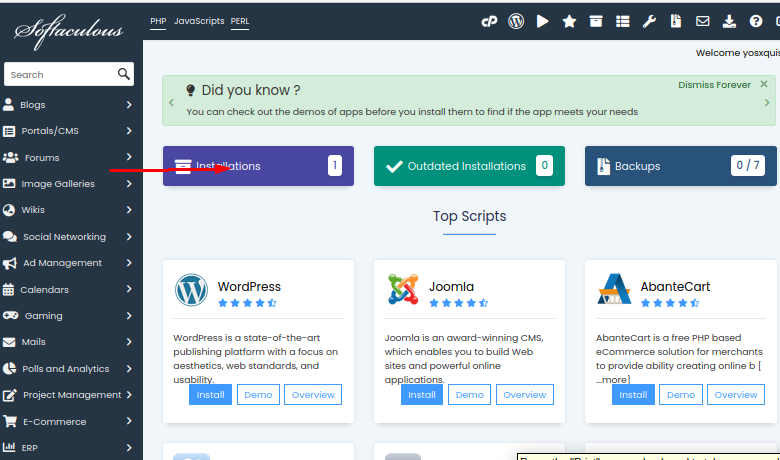Screen dimensions: 780x460
Task: Open the WordPress manager icon in top bar
Action: tap(516, 21)
